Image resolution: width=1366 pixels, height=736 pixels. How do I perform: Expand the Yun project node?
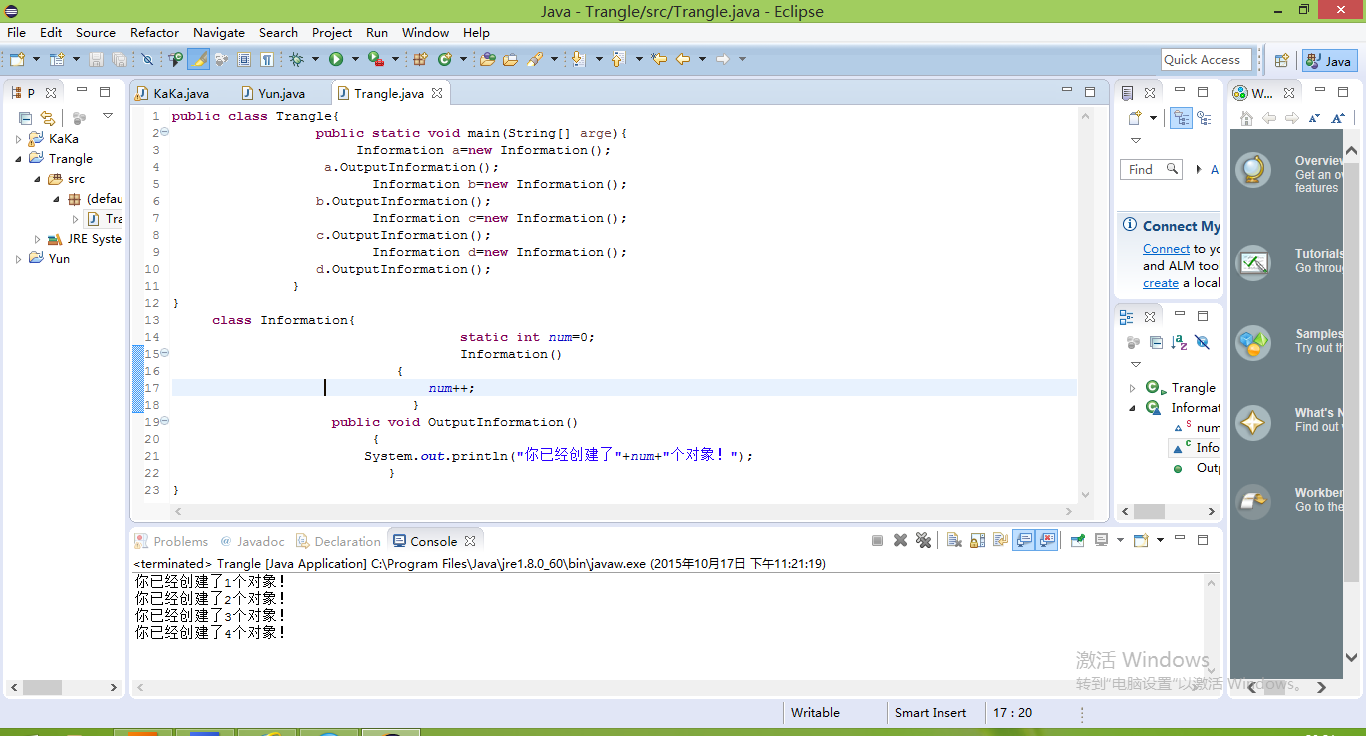18,258
